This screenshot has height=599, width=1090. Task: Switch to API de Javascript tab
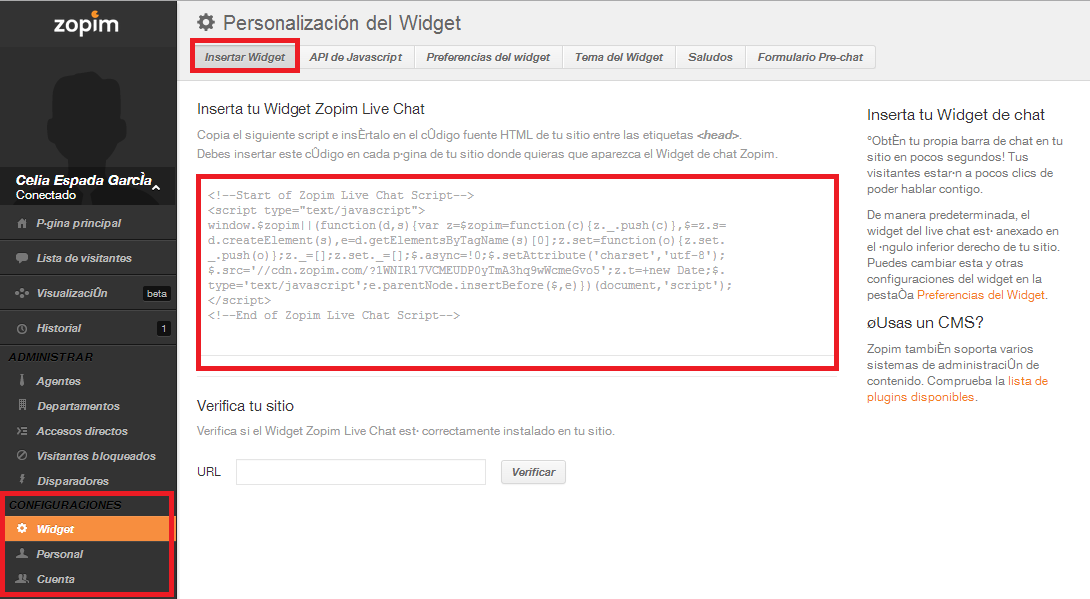click(355, 57)
